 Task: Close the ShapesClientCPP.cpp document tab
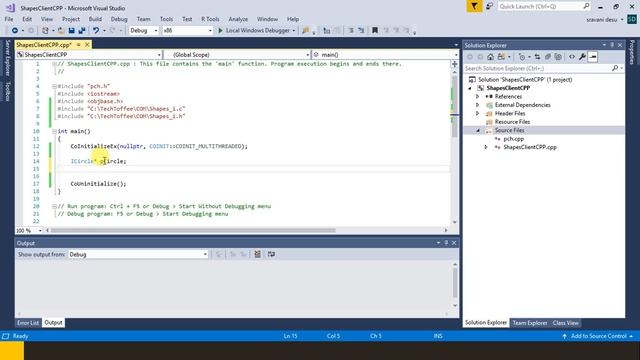click(87, 45)
